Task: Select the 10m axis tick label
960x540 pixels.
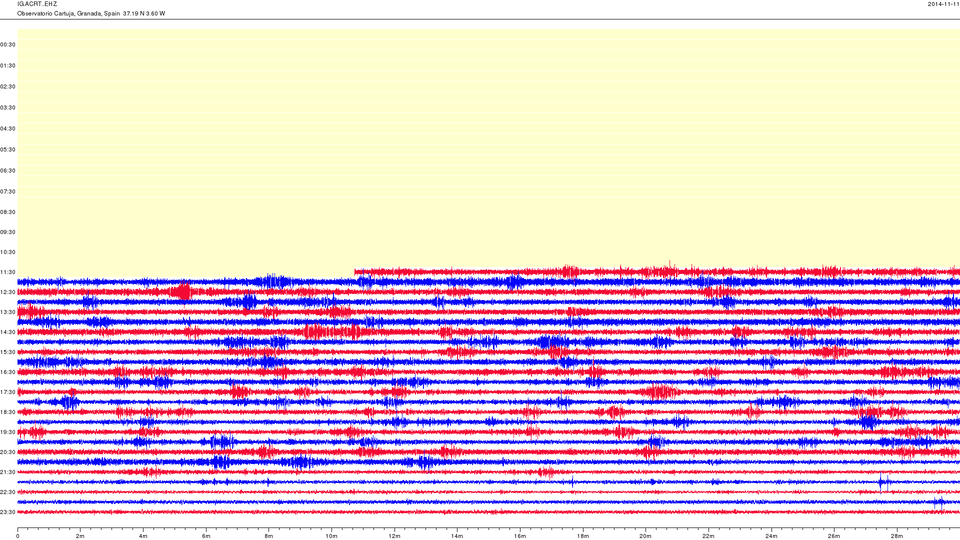Action: 331,536
